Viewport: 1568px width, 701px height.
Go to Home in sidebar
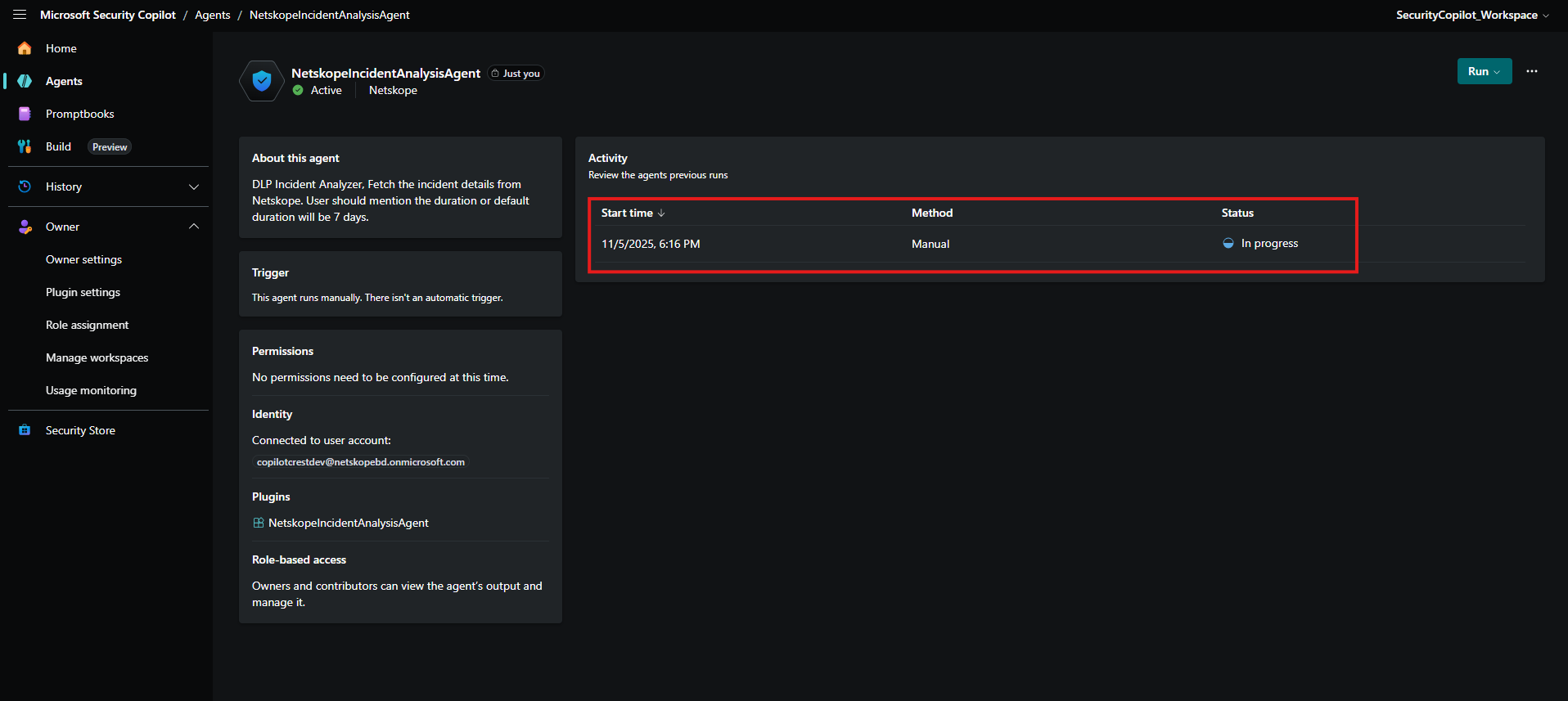(61, 48)
